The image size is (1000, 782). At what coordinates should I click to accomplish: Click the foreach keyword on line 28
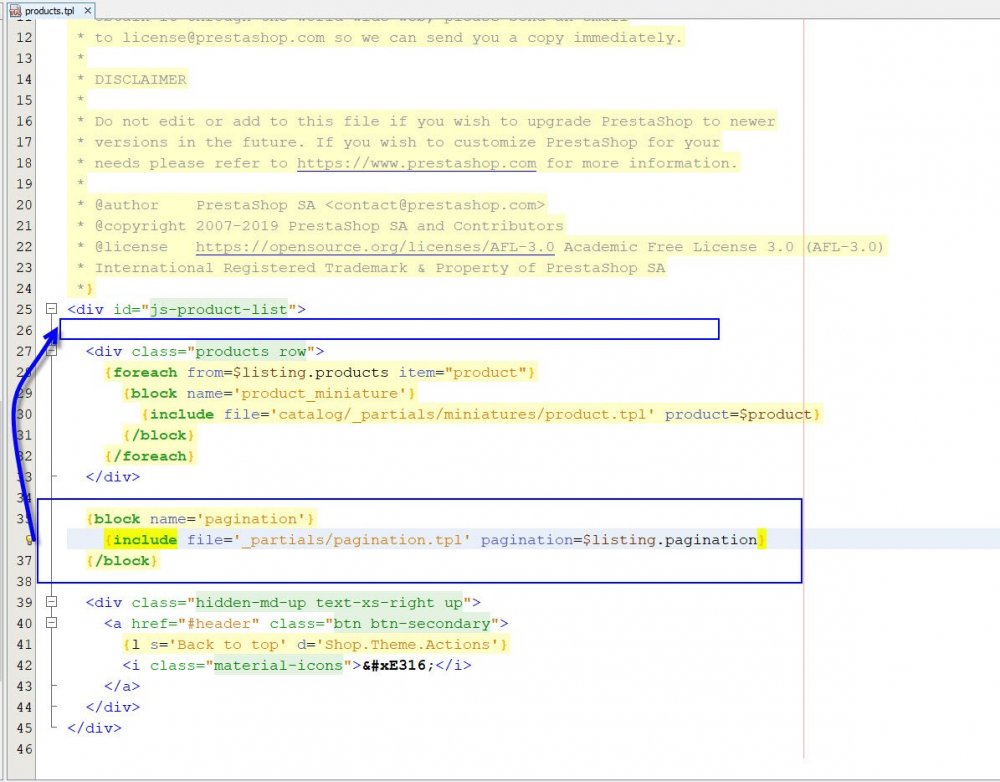tap(145, 373)
